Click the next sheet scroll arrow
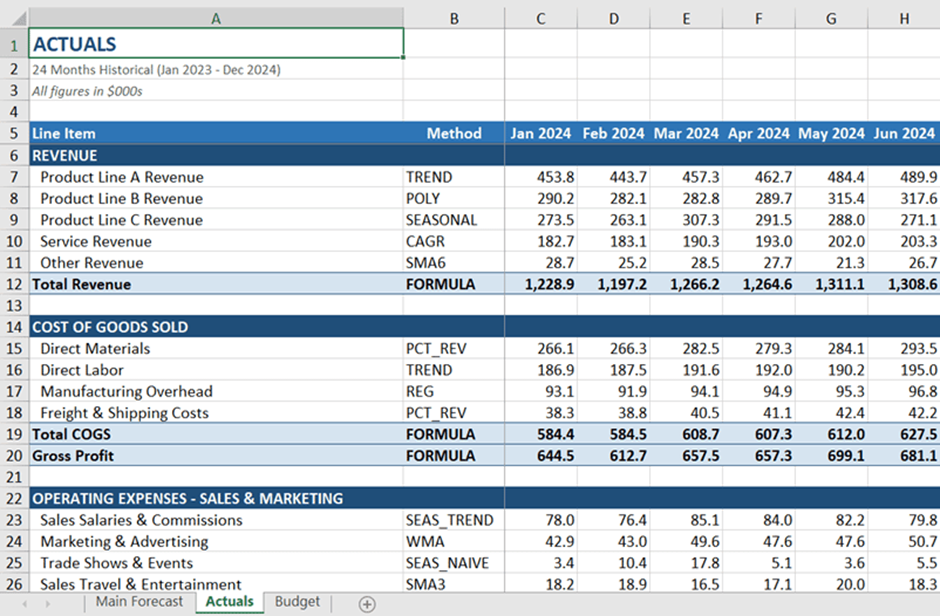Viewport: 940px width, 616px height. click(47, 604)
